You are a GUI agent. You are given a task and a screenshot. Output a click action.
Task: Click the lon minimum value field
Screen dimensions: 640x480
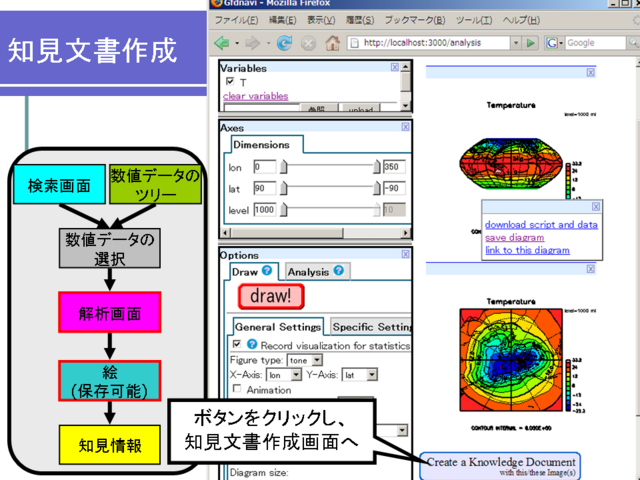264,167
